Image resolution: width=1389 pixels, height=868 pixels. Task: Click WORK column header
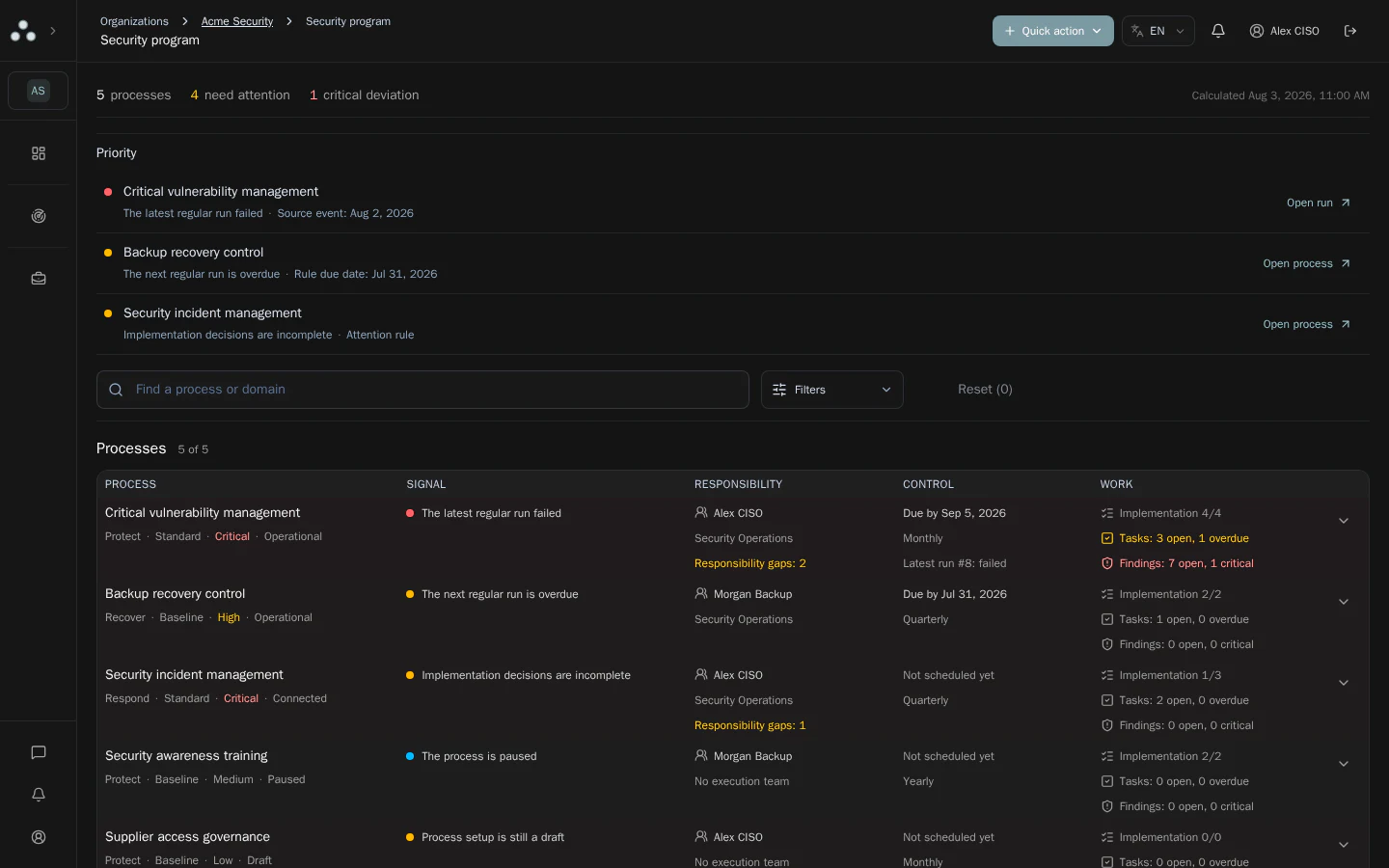(1116, 484)
